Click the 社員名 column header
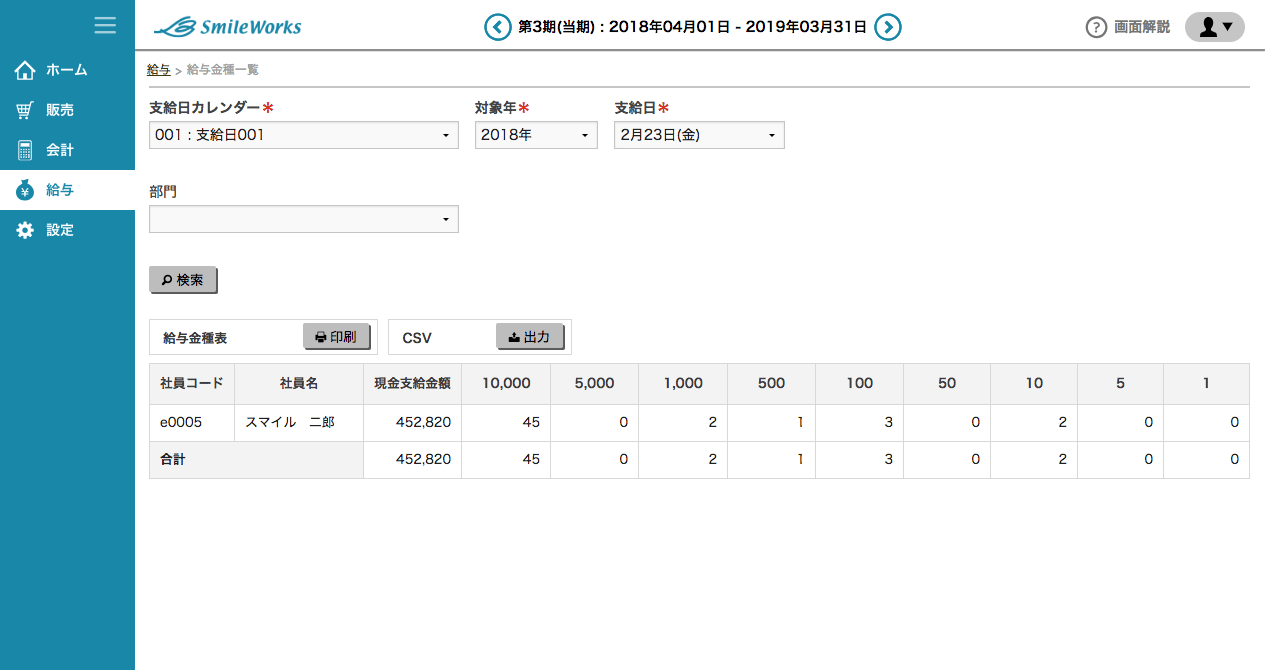Screen dimensions: 1265x670 pos(299,384)
